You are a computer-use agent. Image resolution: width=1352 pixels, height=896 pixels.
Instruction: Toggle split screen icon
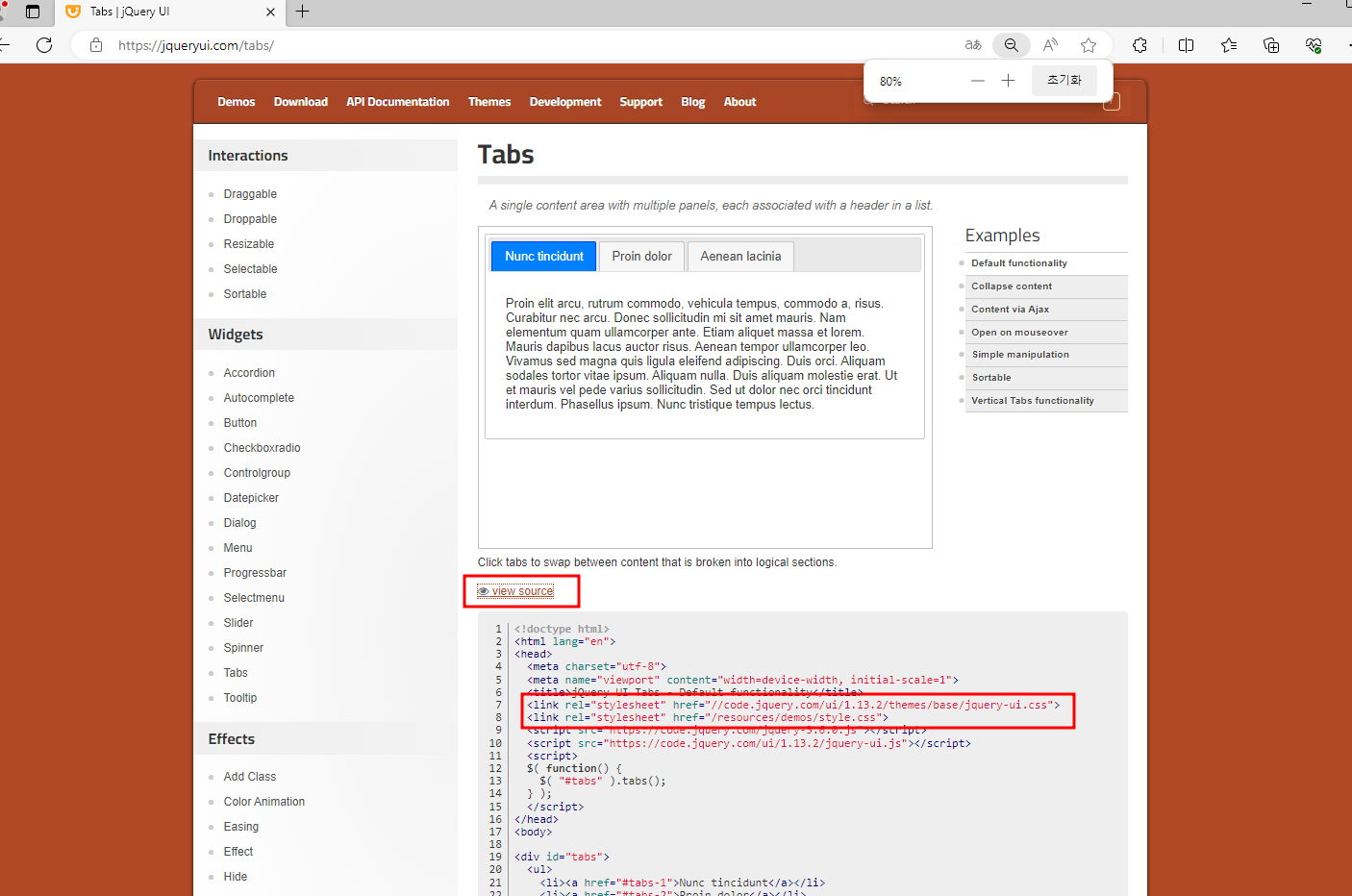(1187, 45)
